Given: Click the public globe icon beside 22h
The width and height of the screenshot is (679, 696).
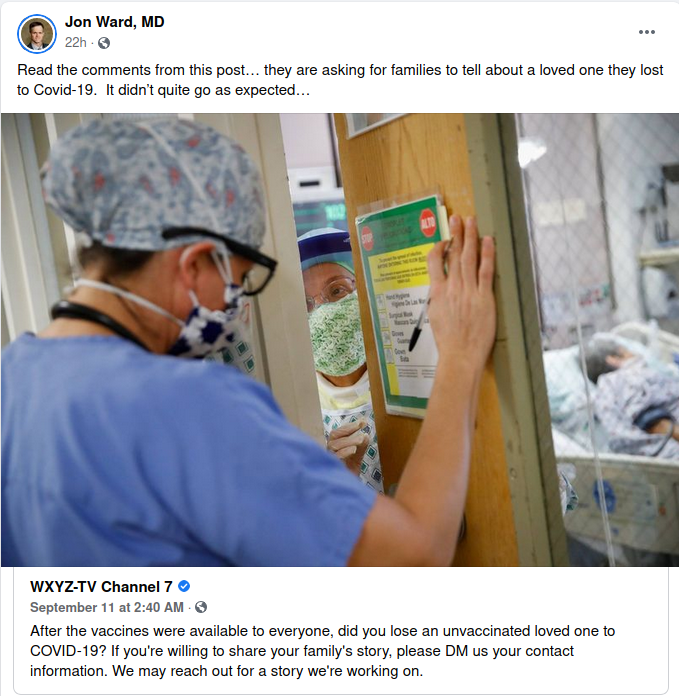Looking at the screenshot, I should coord(104,43).
